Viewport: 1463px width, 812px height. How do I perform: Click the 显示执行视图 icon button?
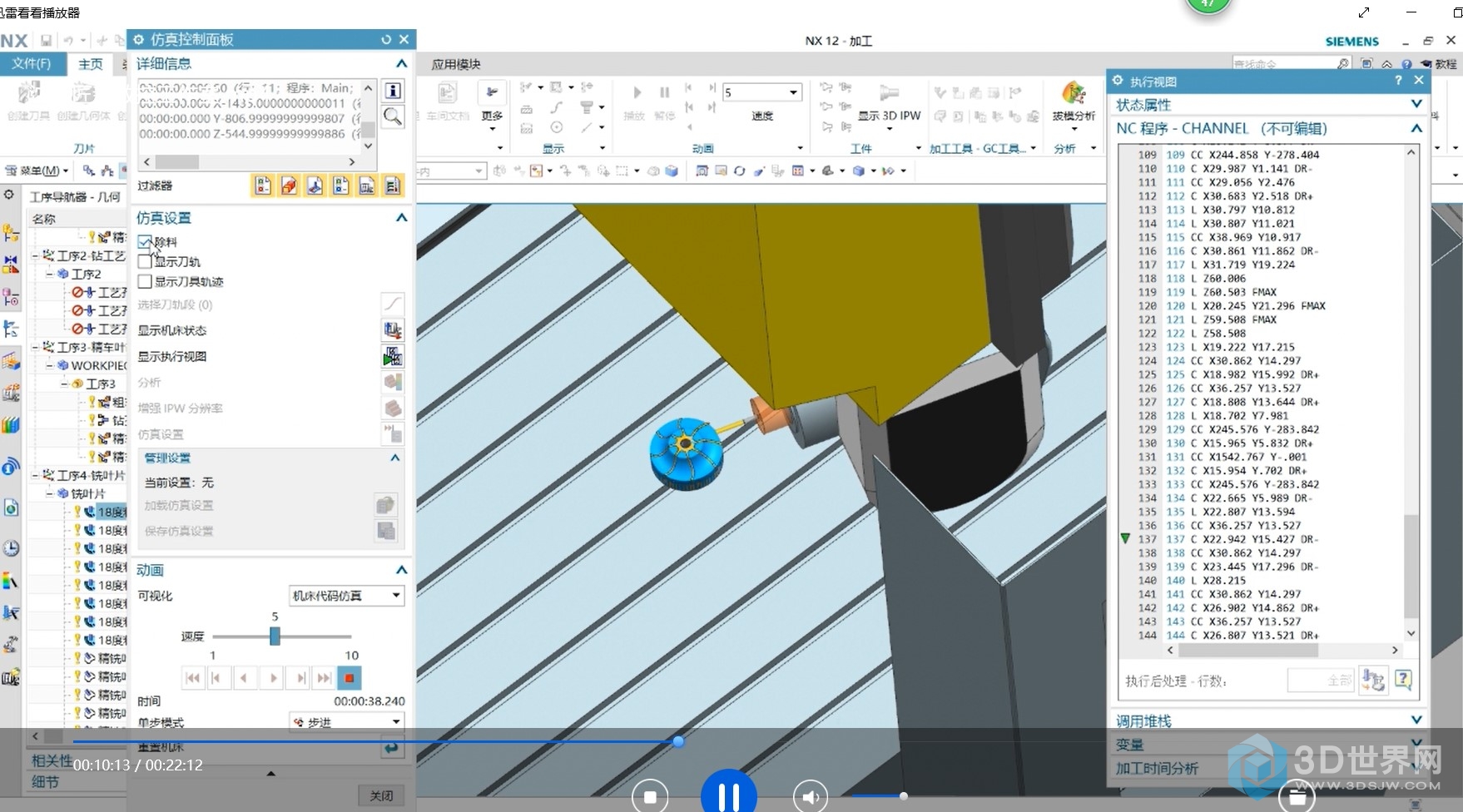pos(393,357)
